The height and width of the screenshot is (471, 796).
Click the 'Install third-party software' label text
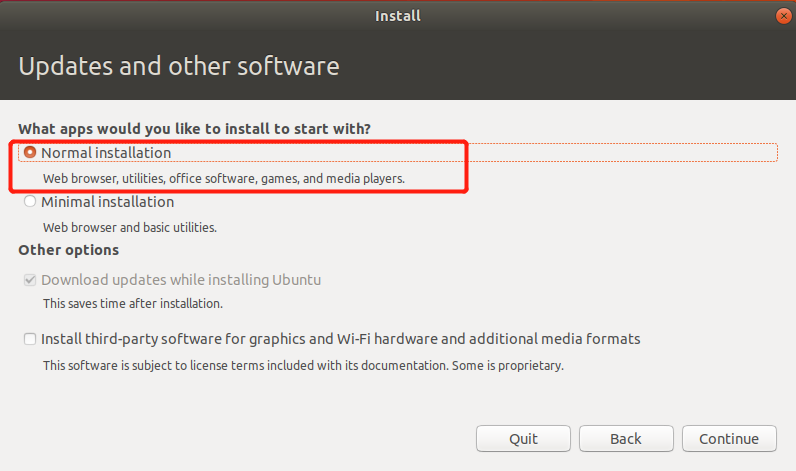point(340,339)
